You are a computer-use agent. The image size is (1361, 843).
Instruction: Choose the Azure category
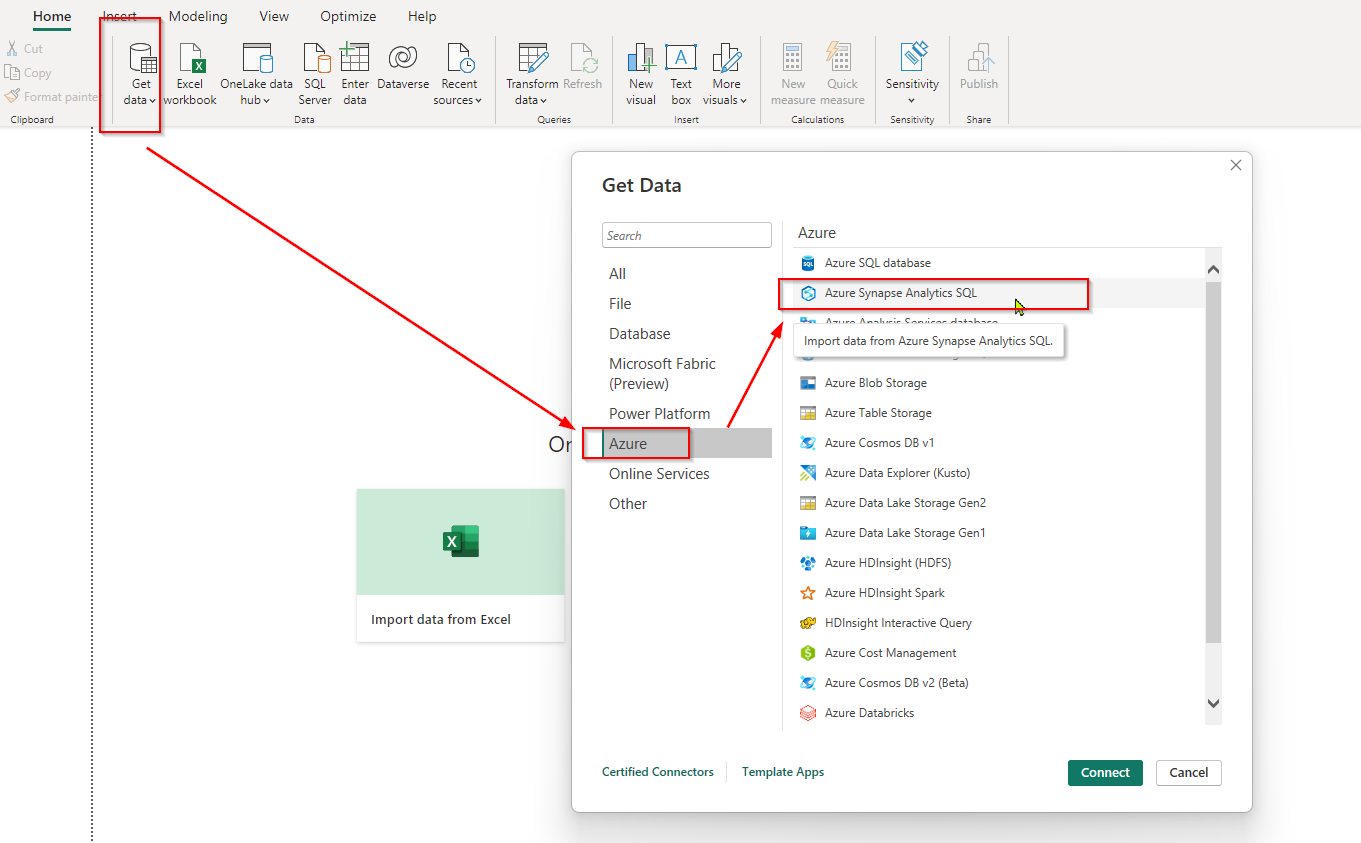pyautogui.click(x=687, y=443)
